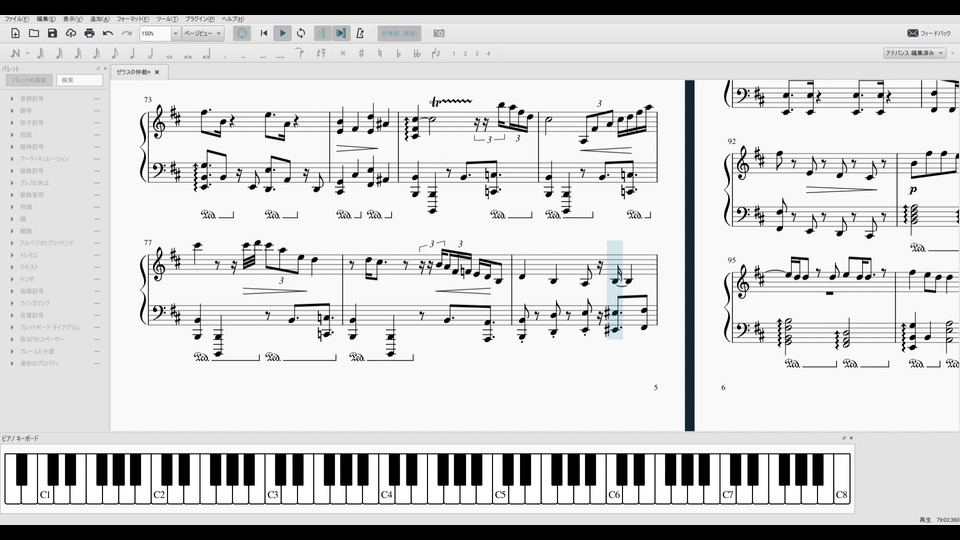
Task: Toggle play repeats
Action: 322,33
